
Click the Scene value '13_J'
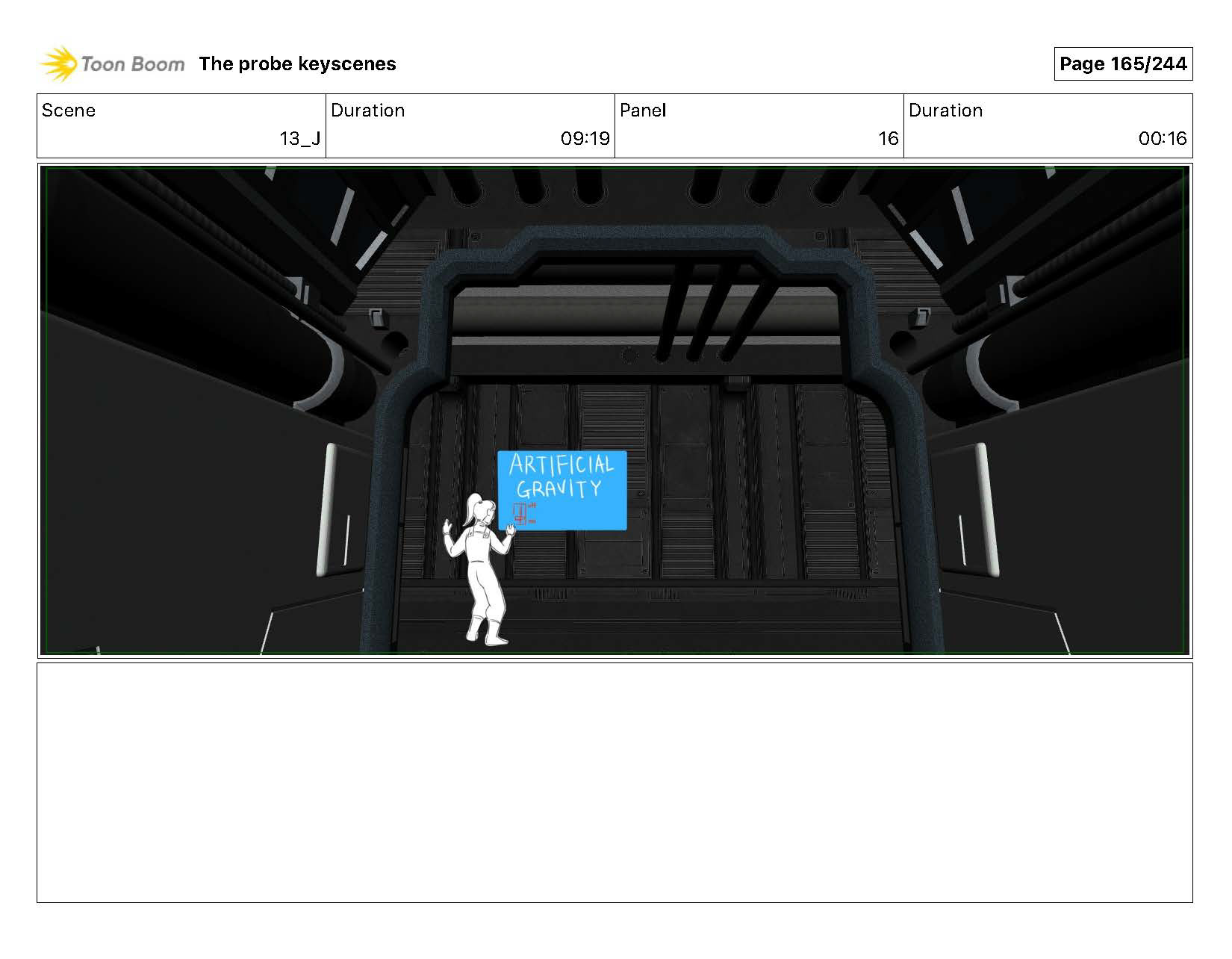300,138
